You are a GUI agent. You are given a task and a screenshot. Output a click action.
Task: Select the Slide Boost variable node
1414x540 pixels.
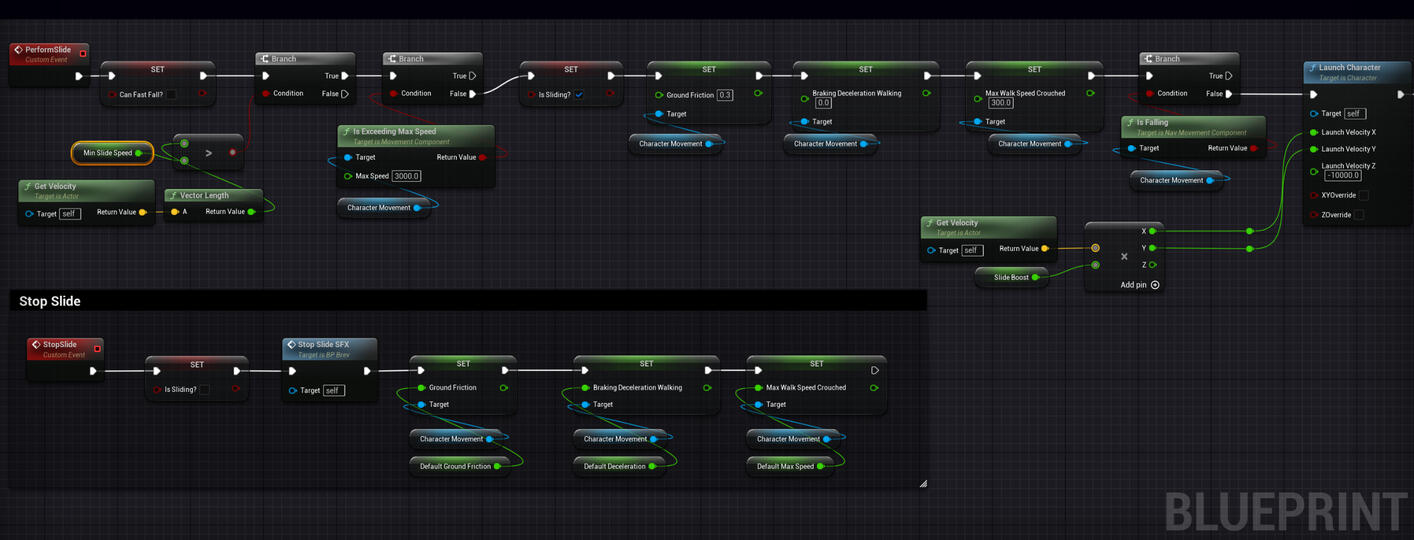[x=1011, y=278]
